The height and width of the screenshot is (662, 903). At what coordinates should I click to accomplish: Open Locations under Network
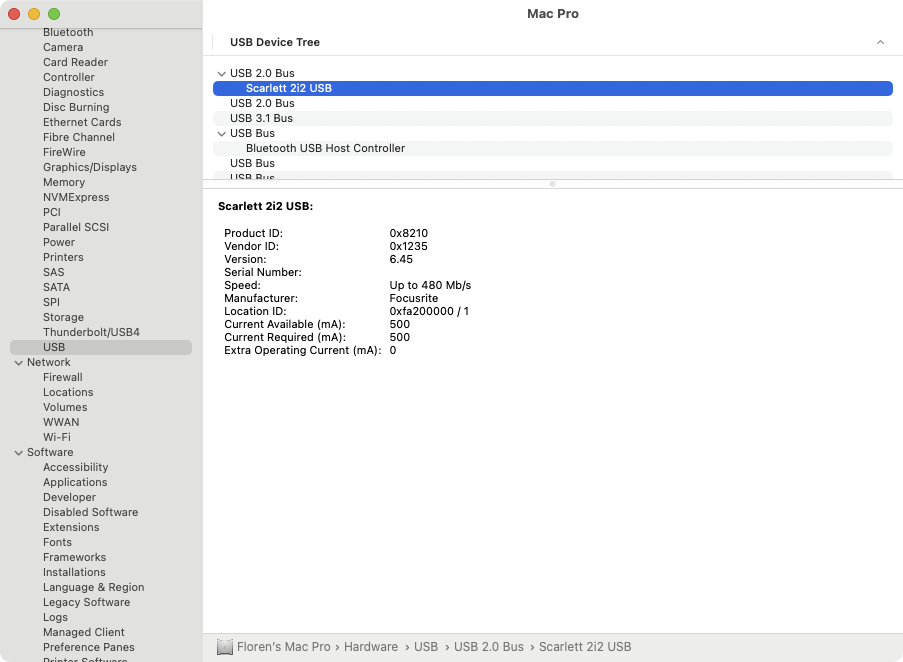point(68,392)
